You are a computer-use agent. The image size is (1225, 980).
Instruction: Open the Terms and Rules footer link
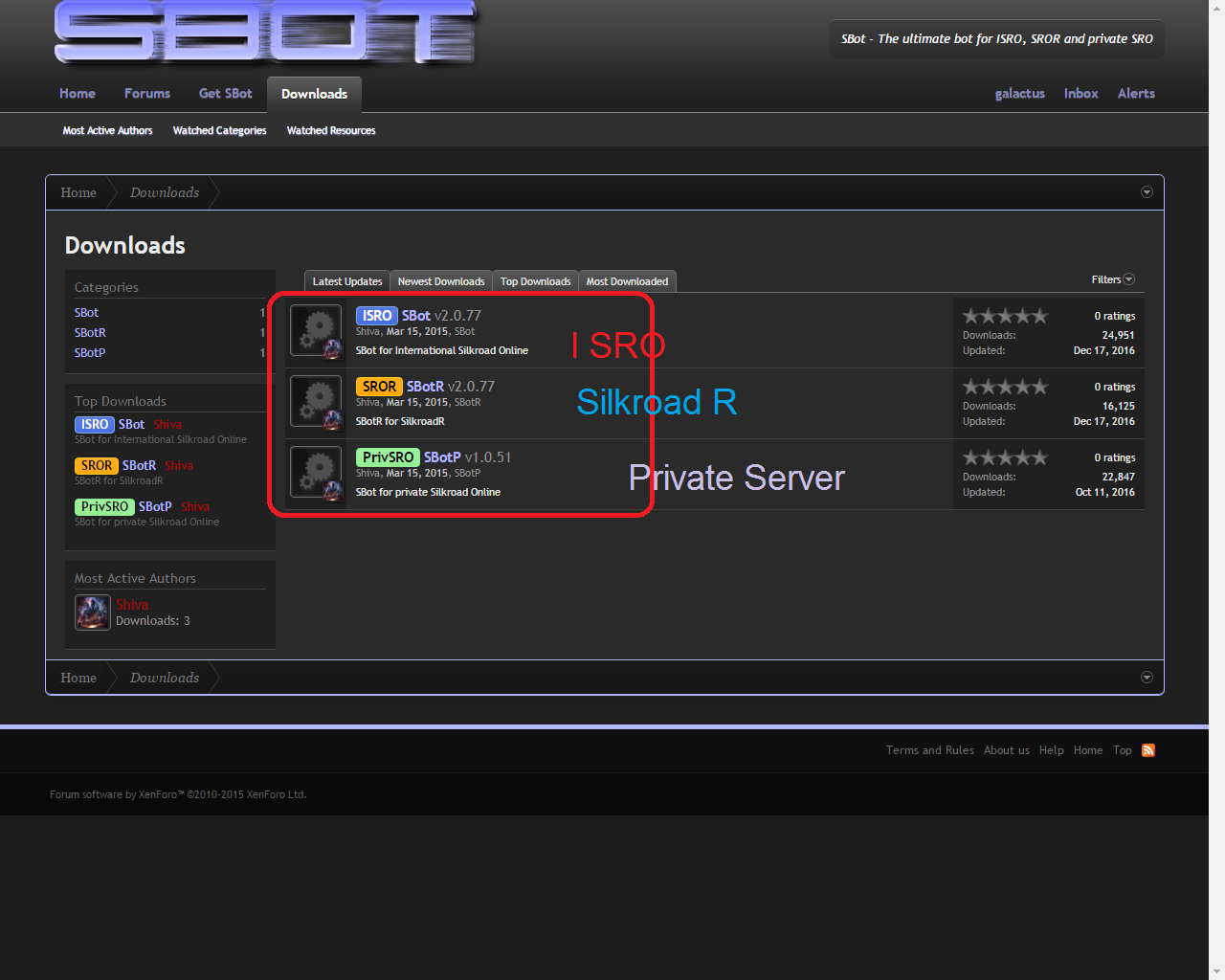click(x=930, y=750)
